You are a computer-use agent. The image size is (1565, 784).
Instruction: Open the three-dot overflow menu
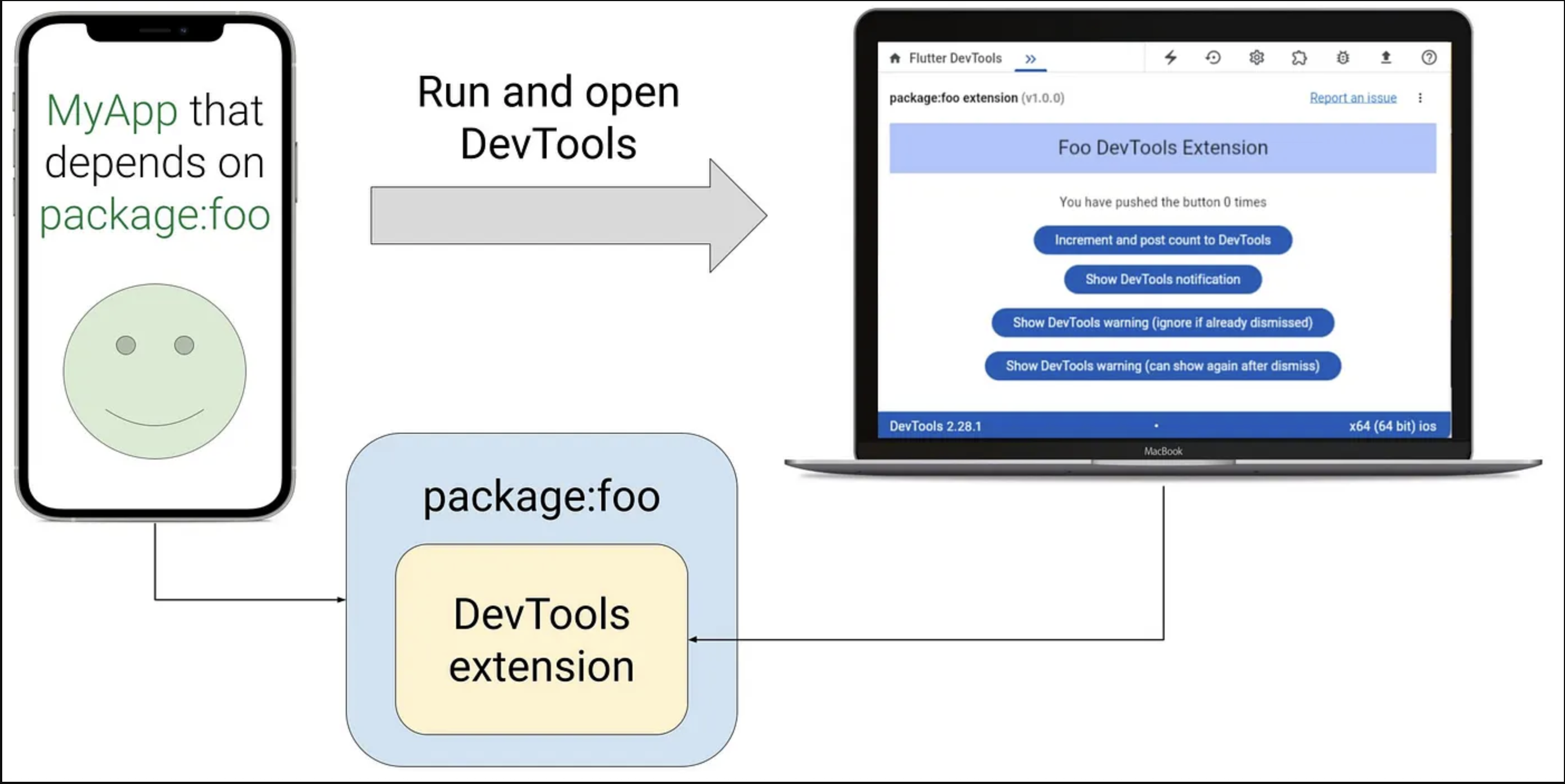pyautogui.click(x=1421, y=97)
